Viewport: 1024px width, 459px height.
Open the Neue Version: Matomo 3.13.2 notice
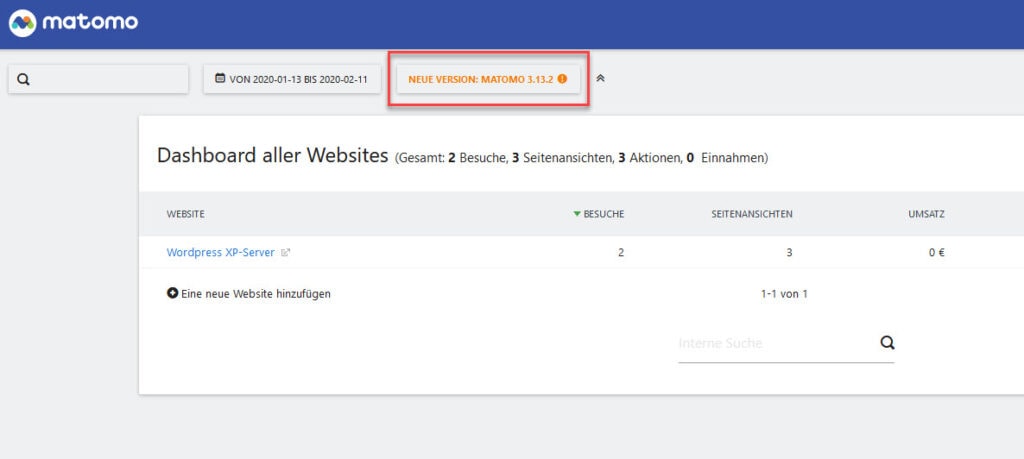point(488,79)
